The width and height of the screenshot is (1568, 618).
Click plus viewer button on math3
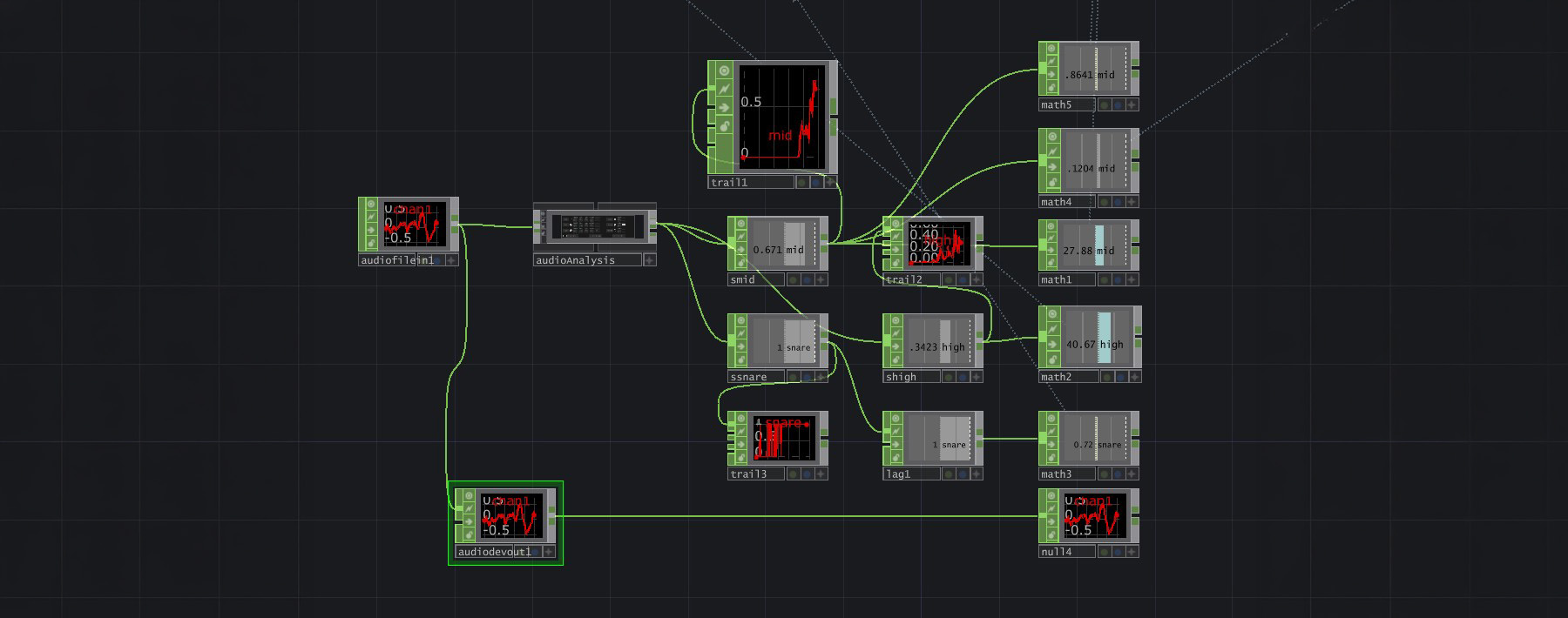point(1132,474)
